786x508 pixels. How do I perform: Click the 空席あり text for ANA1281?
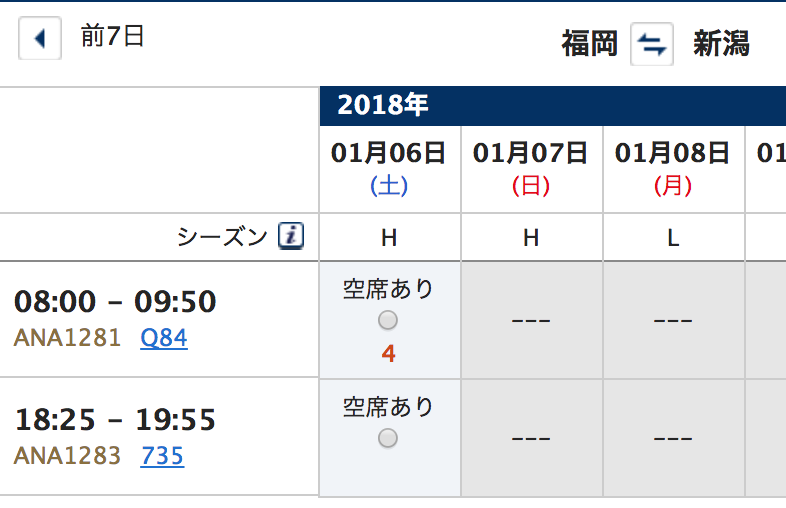point(388,289)
